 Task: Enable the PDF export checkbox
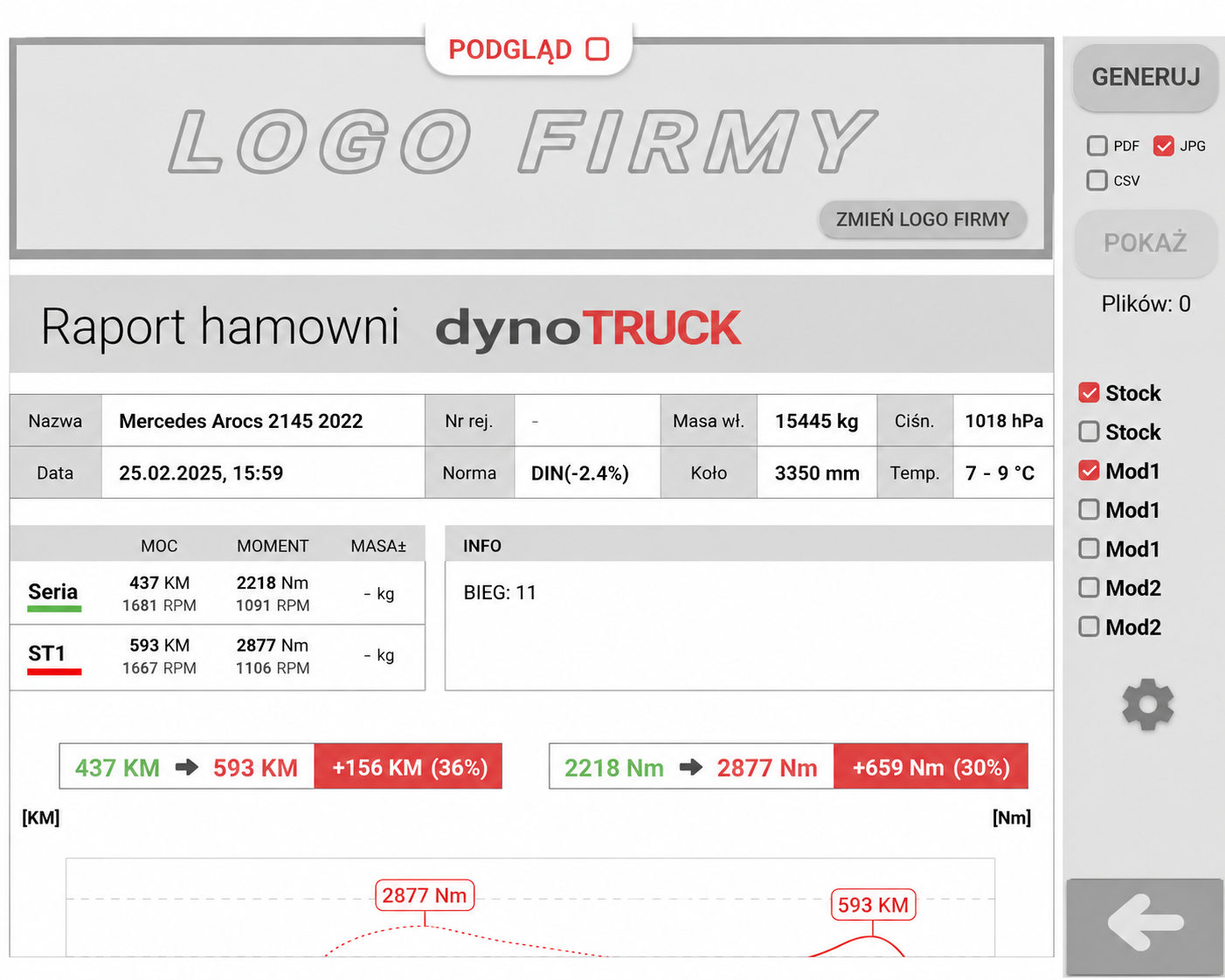coord(1097,146)
